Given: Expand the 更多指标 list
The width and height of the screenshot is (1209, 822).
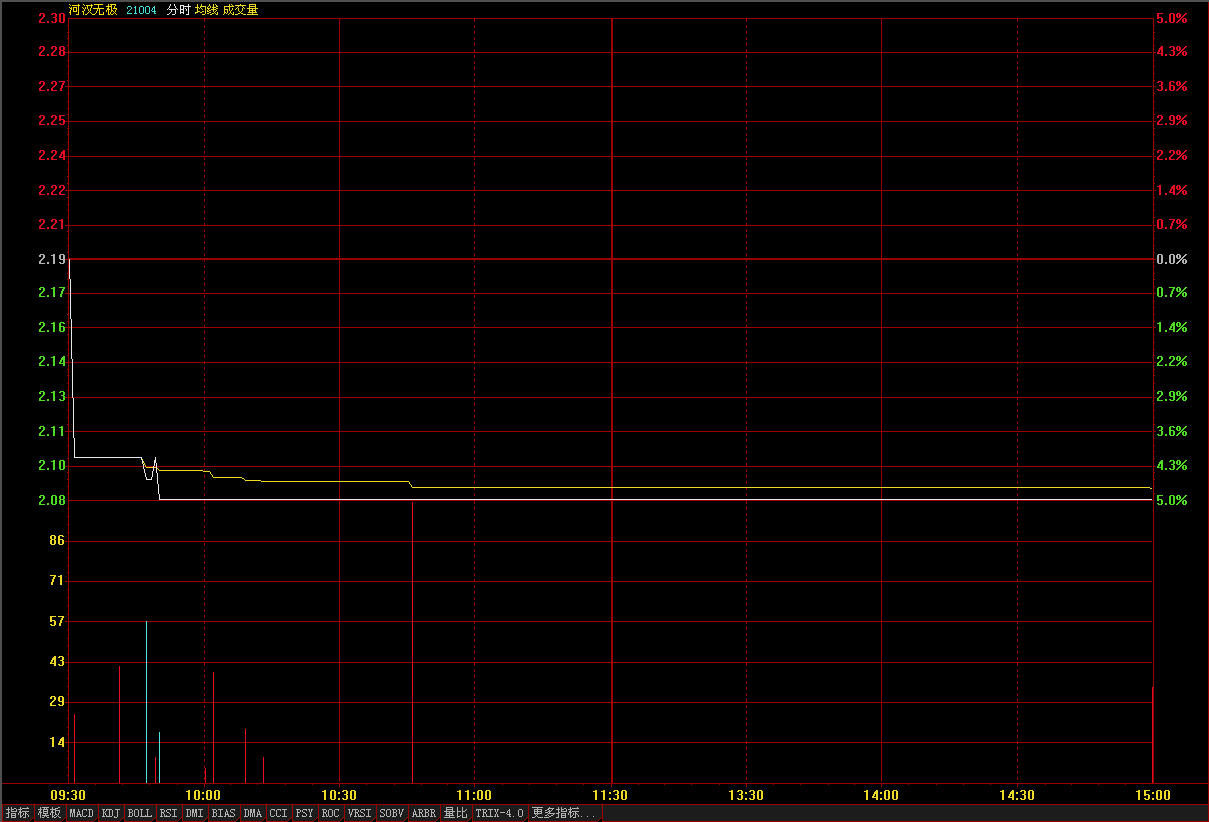Looking at the screenshot, I should click(564, 813).
